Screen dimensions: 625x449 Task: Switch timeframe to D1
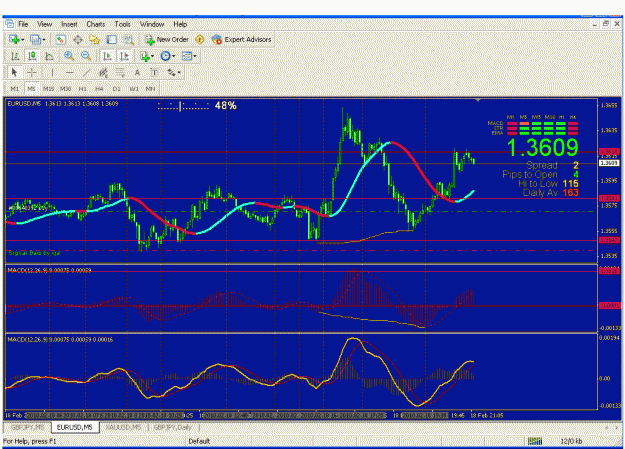point(116,89)
